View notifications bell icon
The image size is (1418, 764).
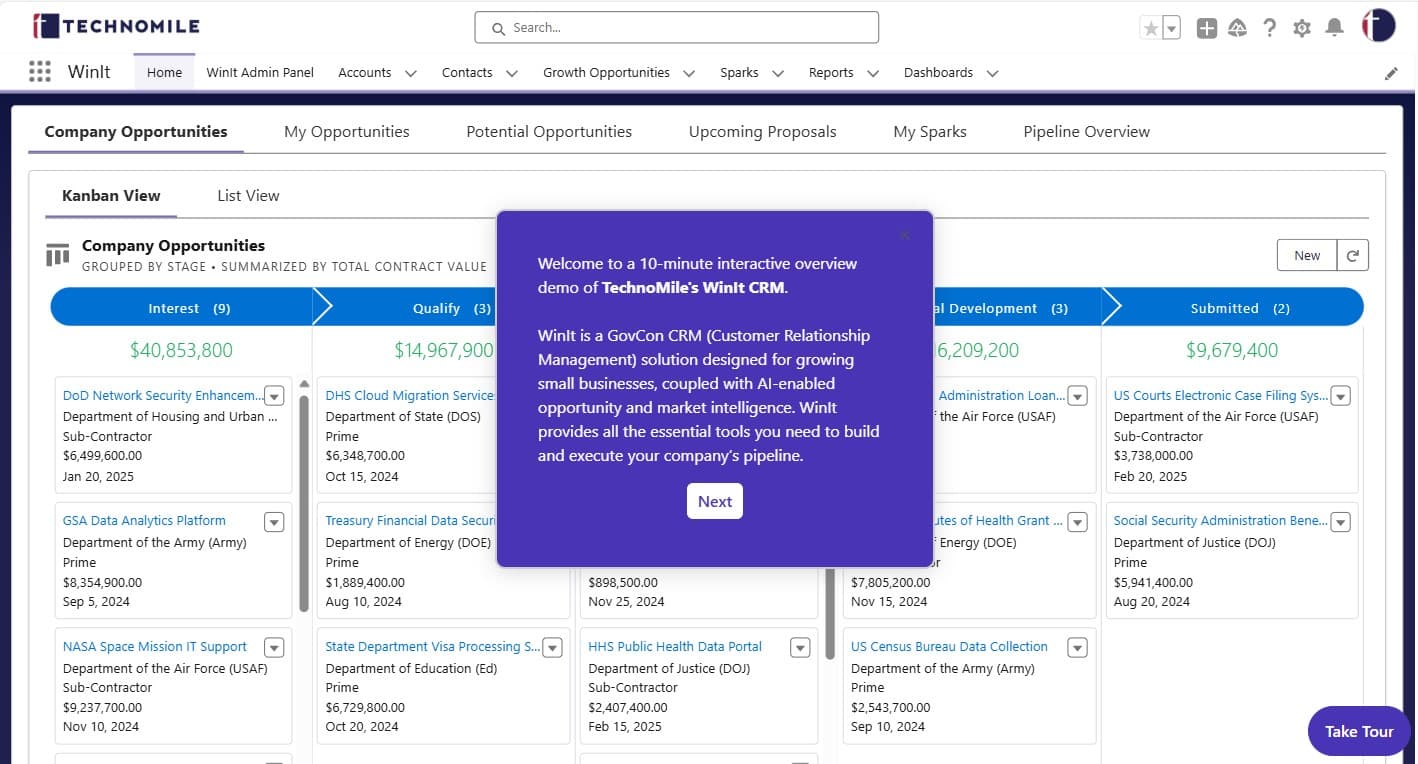pyautogui.click(x=1333, y=28)
